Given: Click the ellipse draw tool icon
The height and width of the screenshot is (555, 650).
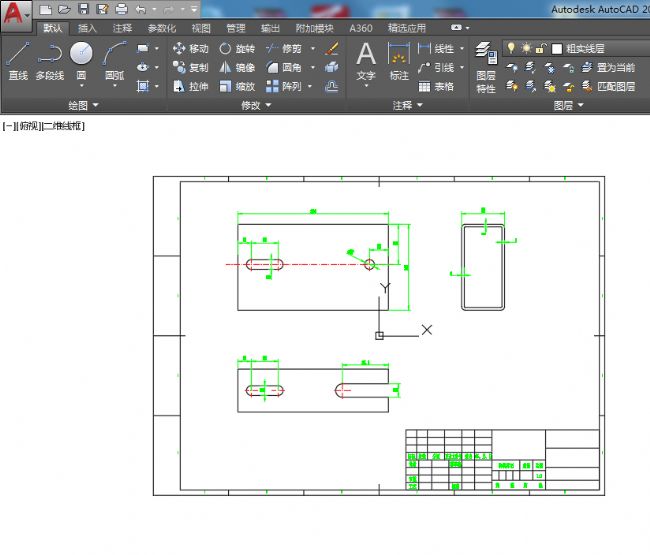Looking at the screenshot, I should pos(143,67).
